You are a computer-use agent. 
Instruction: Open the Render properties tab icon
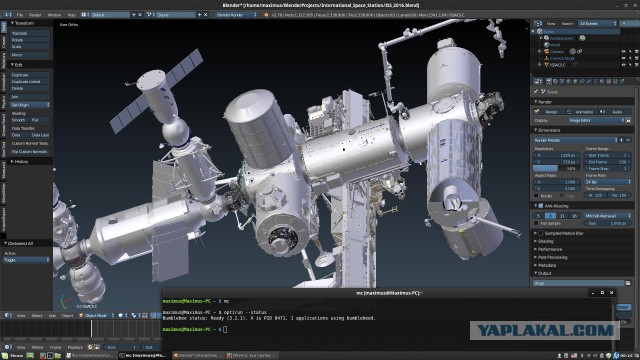tap(549, 82)
